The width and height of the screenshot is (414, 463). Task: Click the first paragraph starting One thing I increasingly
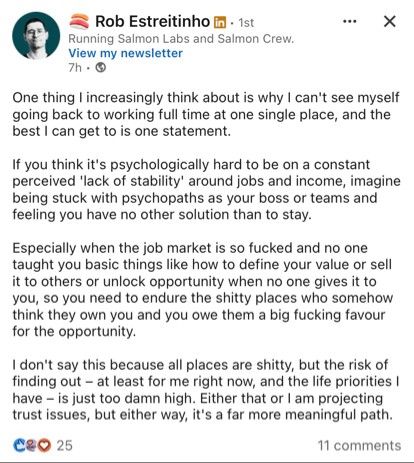[x=206, y=114]
